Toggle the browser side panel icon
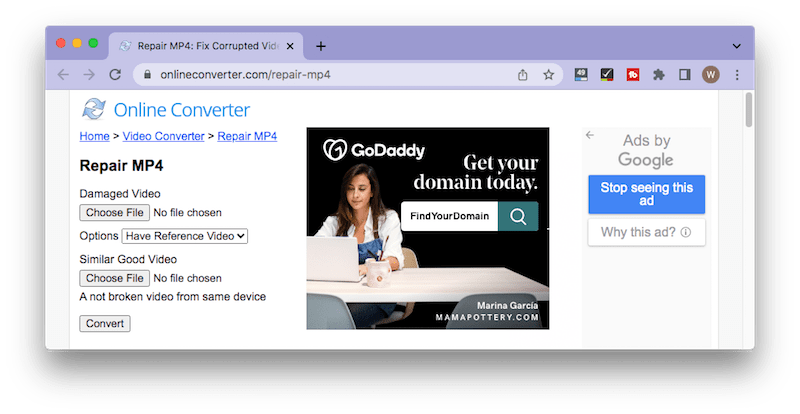This screenshot has height=414, width=800. tap(685, 75)
